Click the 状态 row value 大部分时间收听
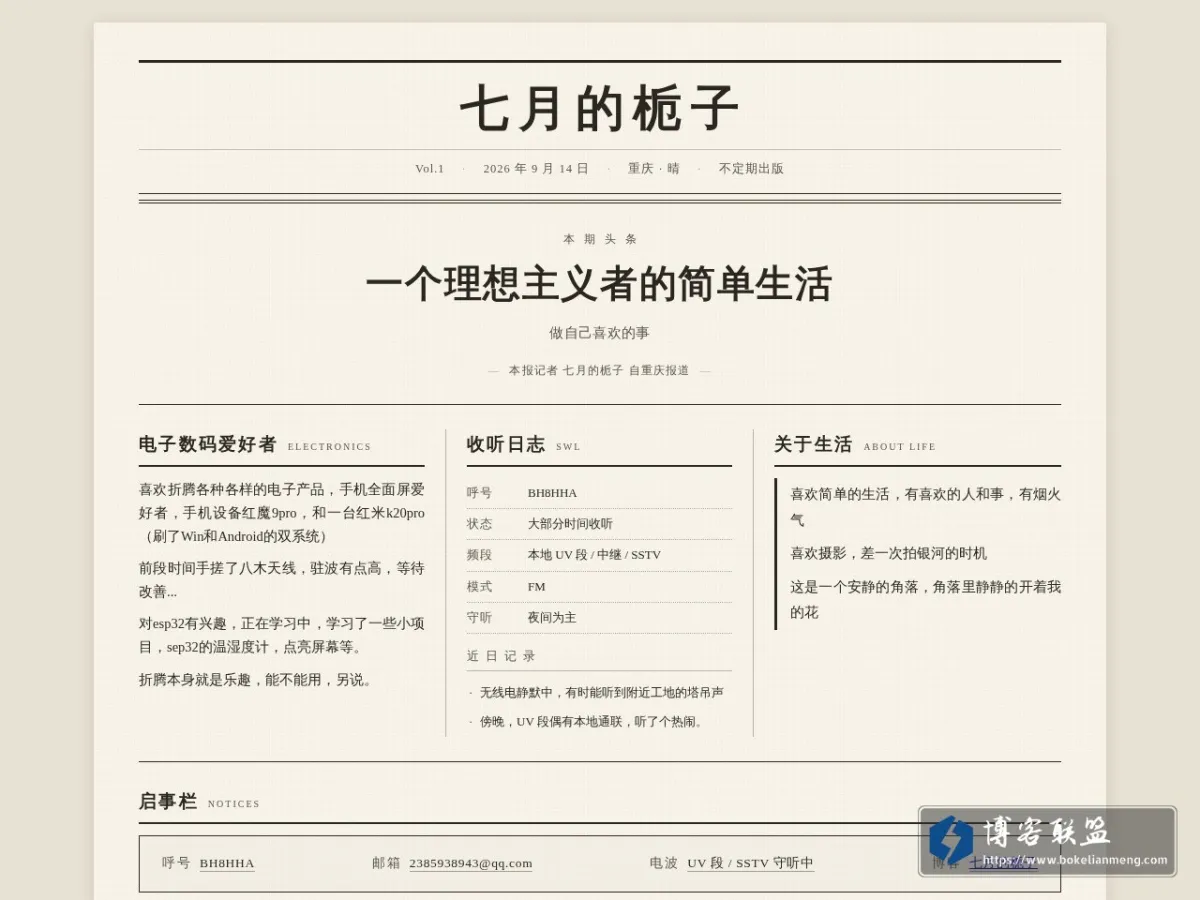This screenshot has height=900, width=1200. point(570,524)
